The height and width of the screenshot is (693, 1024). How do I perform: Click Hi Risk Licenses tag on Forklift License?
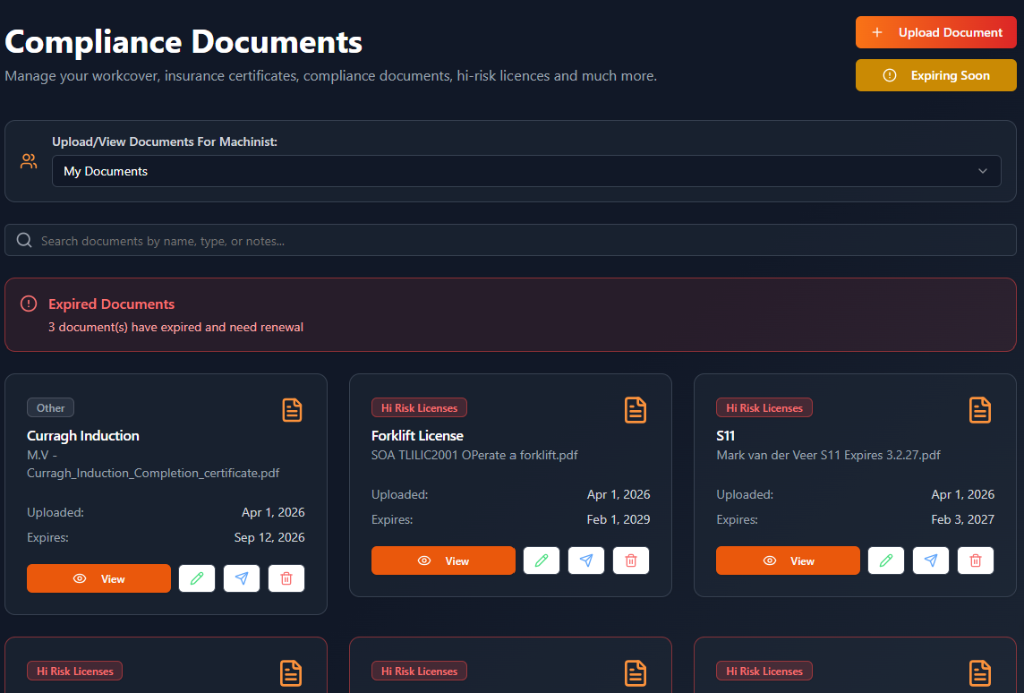click(x=419, y=408)
